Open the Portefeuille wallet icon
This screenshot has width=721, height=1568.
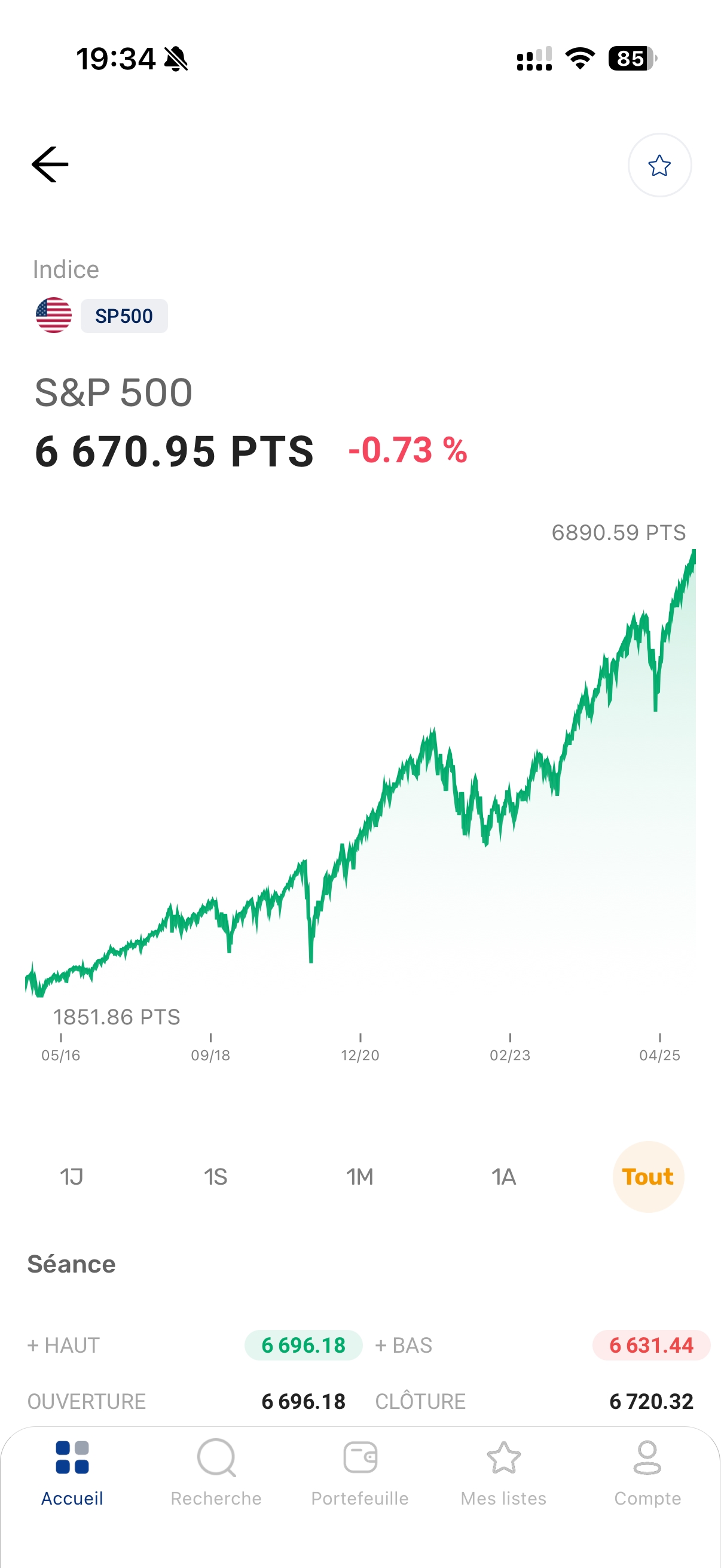[x=360, y=1457]
